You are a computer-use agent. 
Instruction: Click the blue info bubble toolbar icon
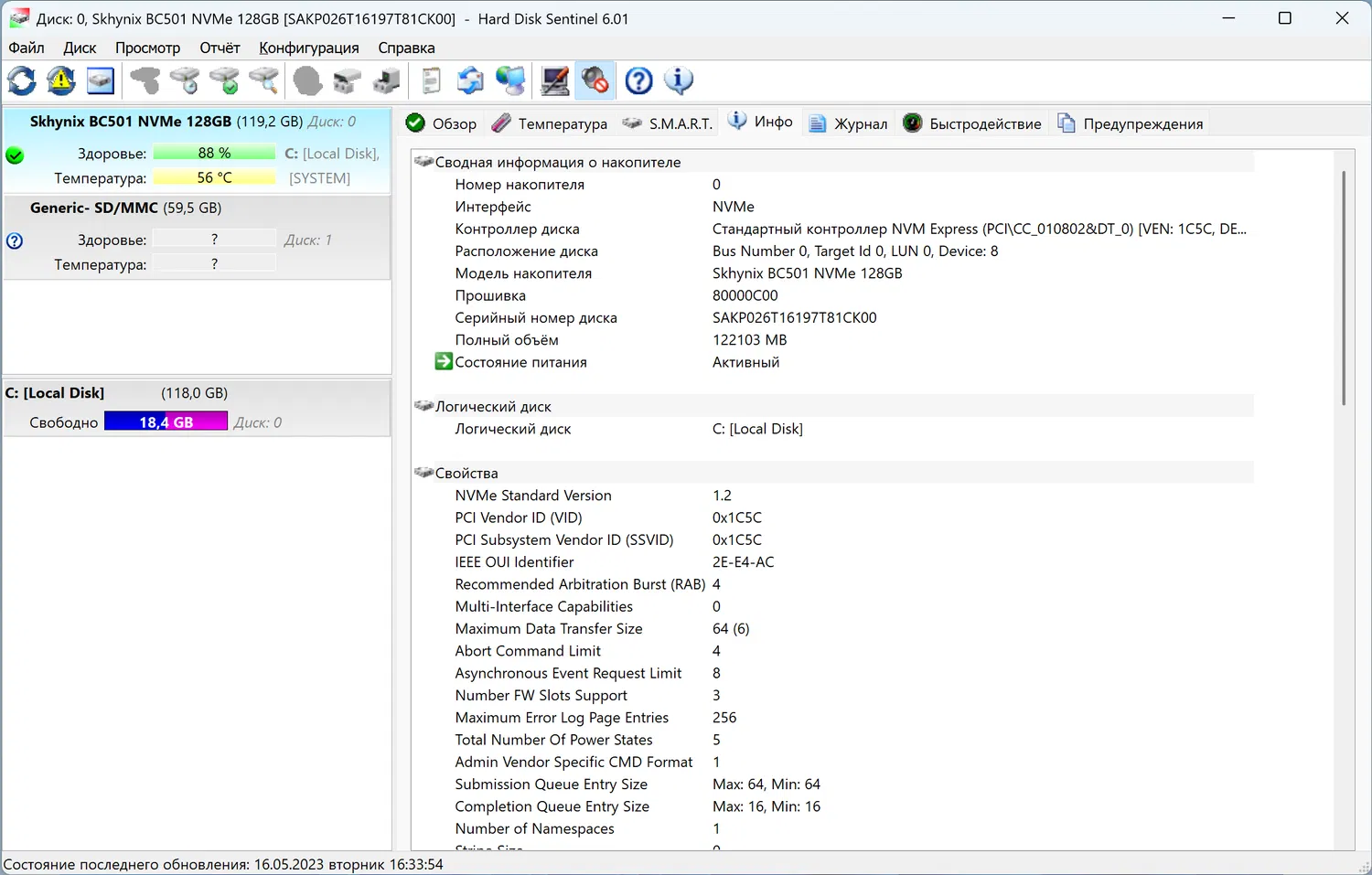click(x=679, y=81)
